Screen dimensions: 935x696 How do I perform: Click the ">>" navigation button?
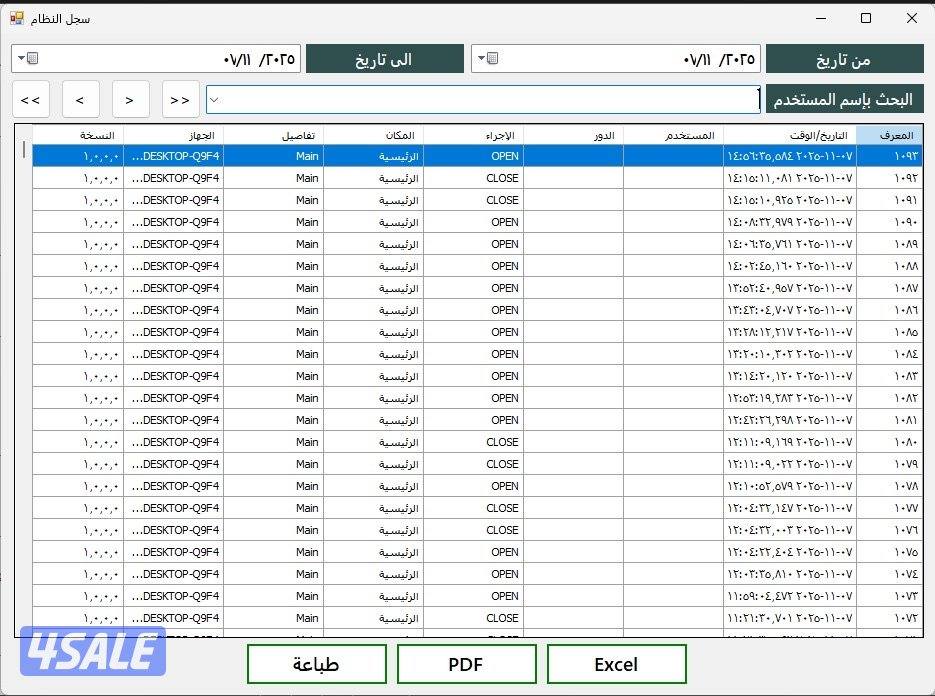(x=180, y=100)
